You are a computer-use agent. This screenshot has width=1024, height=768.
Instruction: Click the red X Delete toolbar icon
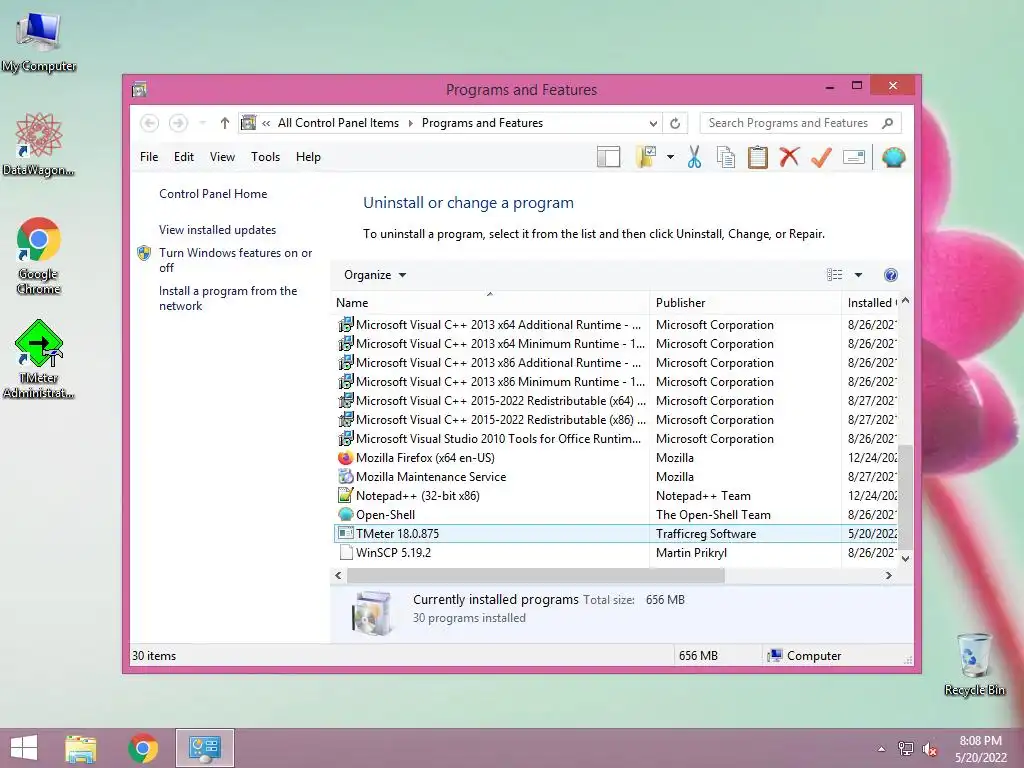pos(790,157)
